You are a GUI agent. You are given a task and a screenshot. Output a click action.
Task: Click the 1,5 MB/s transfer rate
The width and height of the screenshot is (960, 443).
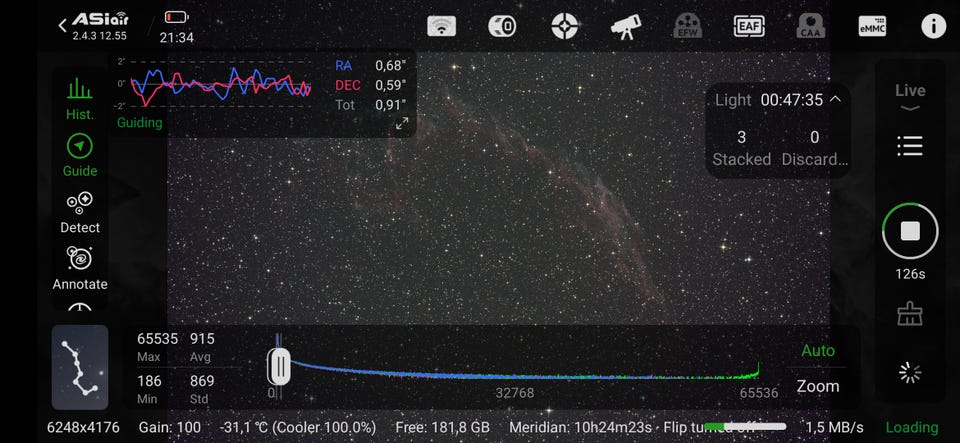coord(834,427)
